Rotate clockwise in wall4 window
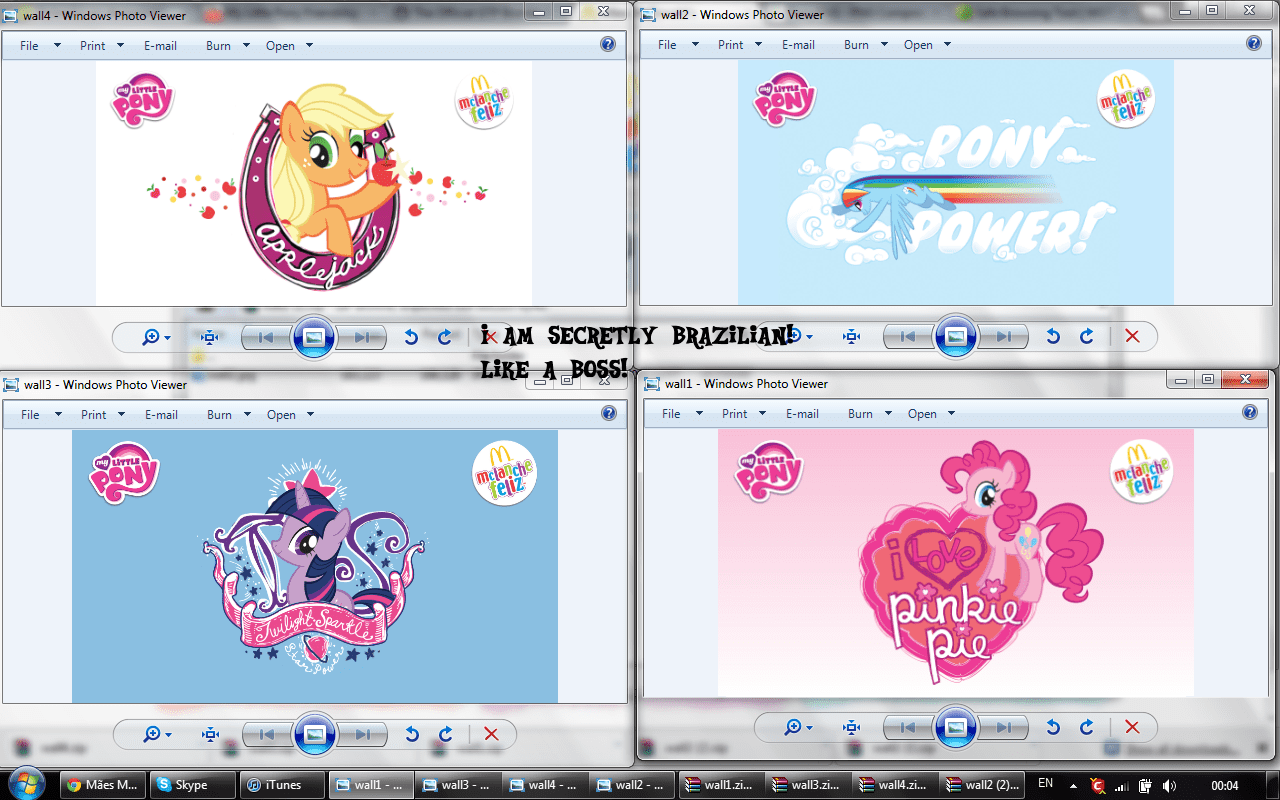Image resolution: width=1280 pixels, height=800 pixels. [x=445, y=337]
